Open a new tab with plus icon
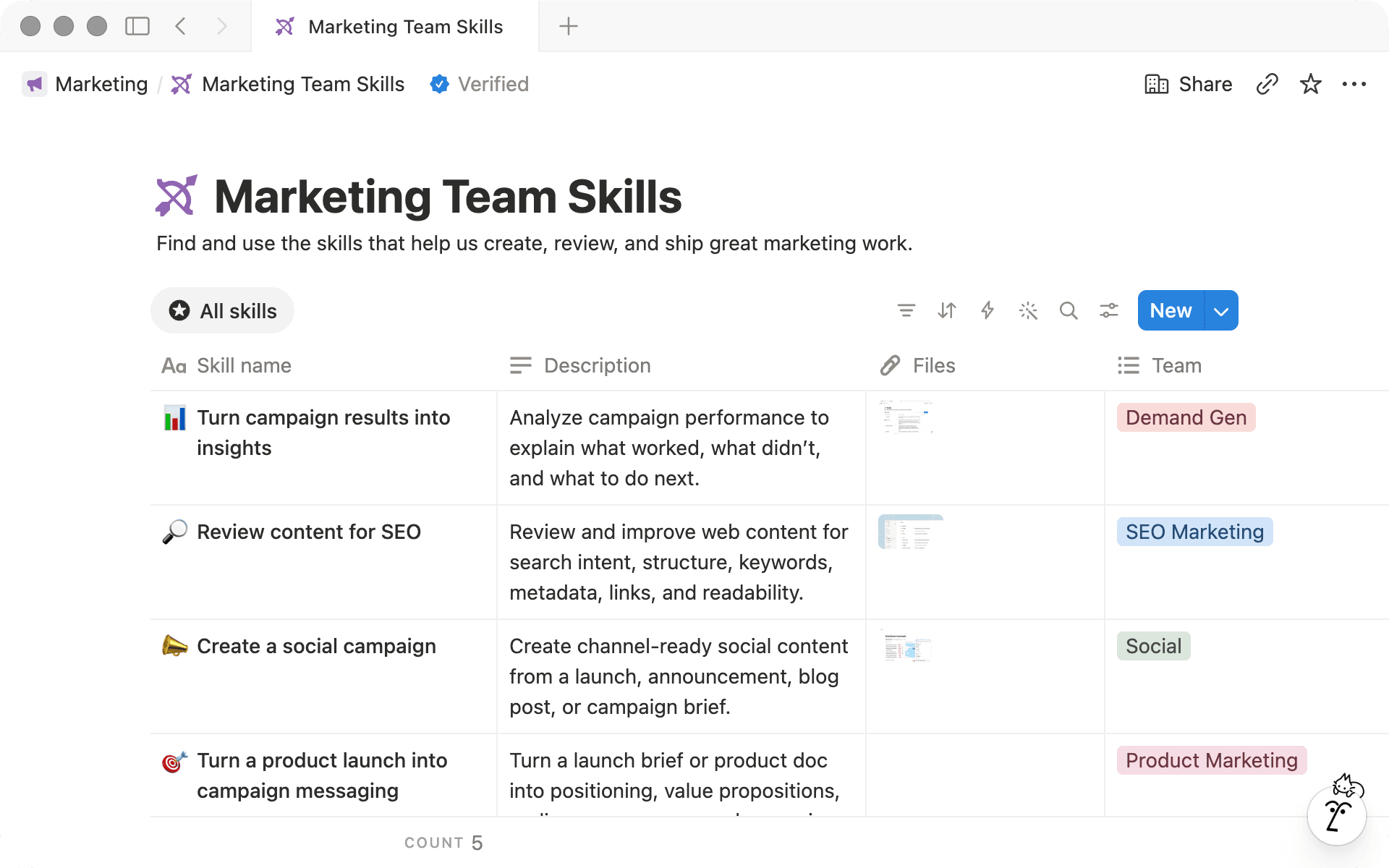This screenshot has width=1389, height=868. pos(569,27)
